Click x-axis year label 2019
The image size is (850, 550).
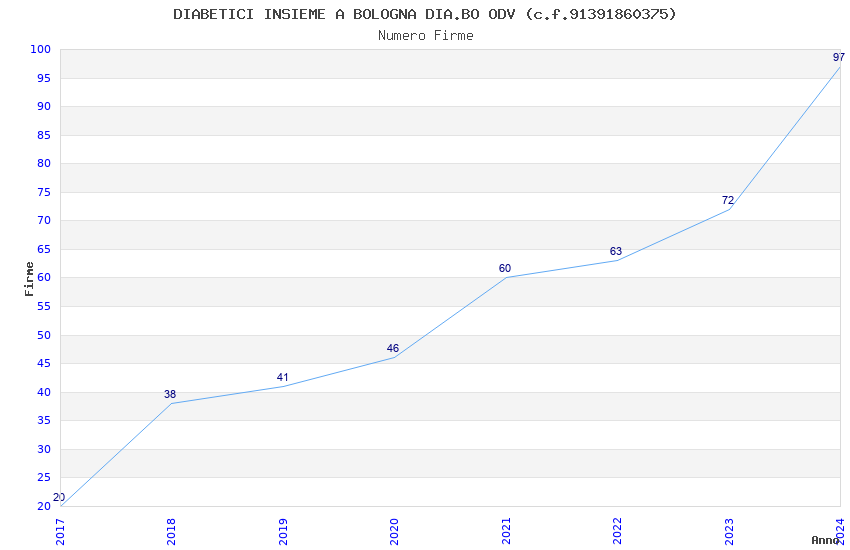tap(283, 532)
